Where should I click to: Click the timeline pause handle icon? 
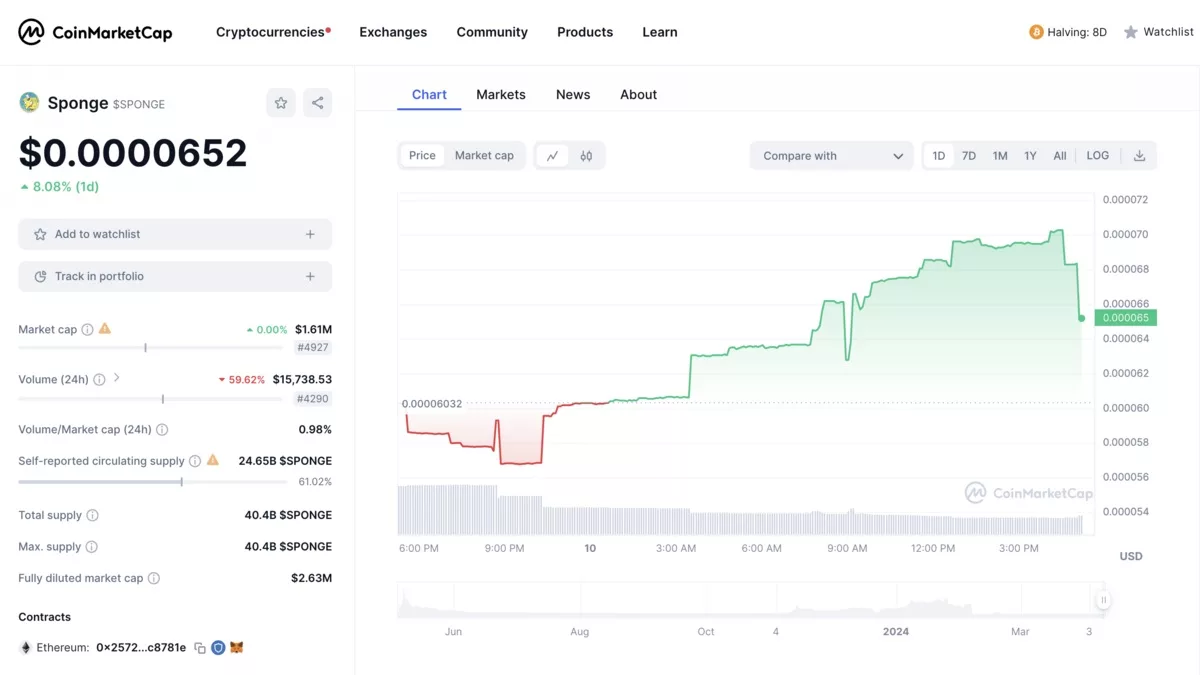click(x=1103, y=600)
